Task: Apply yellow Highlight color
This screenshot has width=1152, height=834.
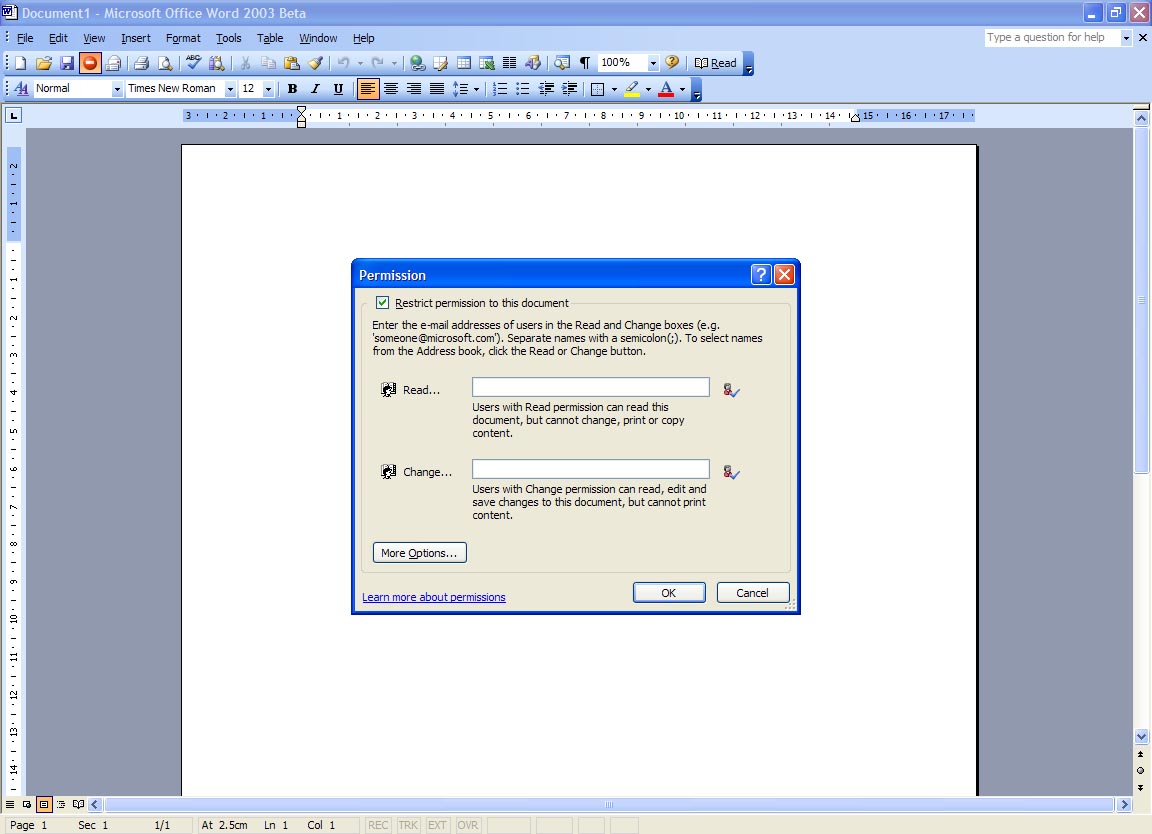Action: (632, 89)
